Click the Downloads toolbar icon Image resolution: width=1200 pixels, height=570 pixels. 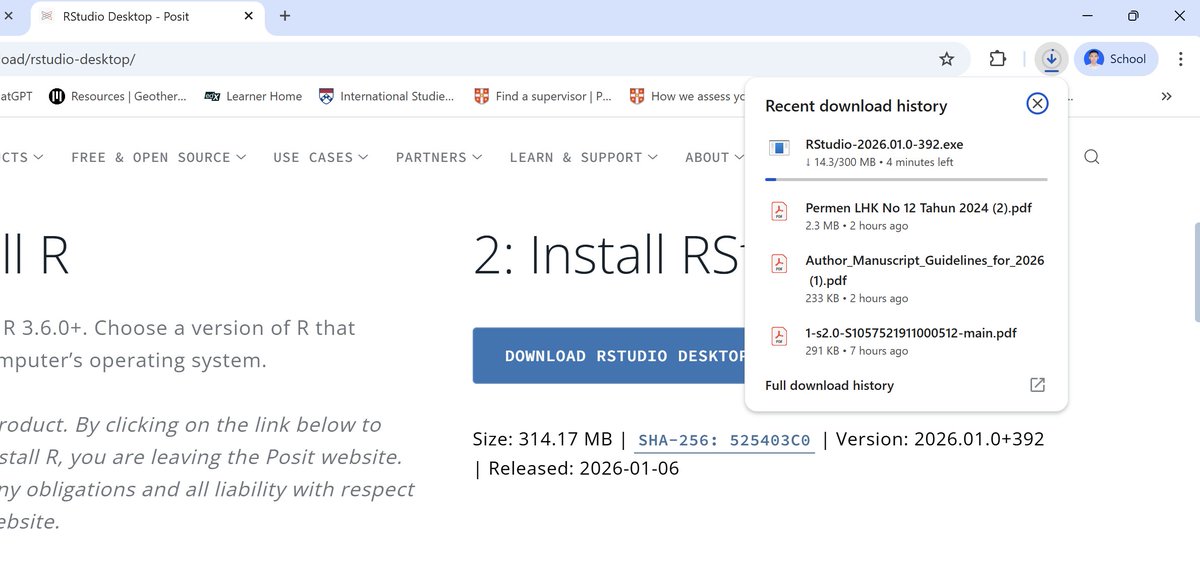(1051, 59)
